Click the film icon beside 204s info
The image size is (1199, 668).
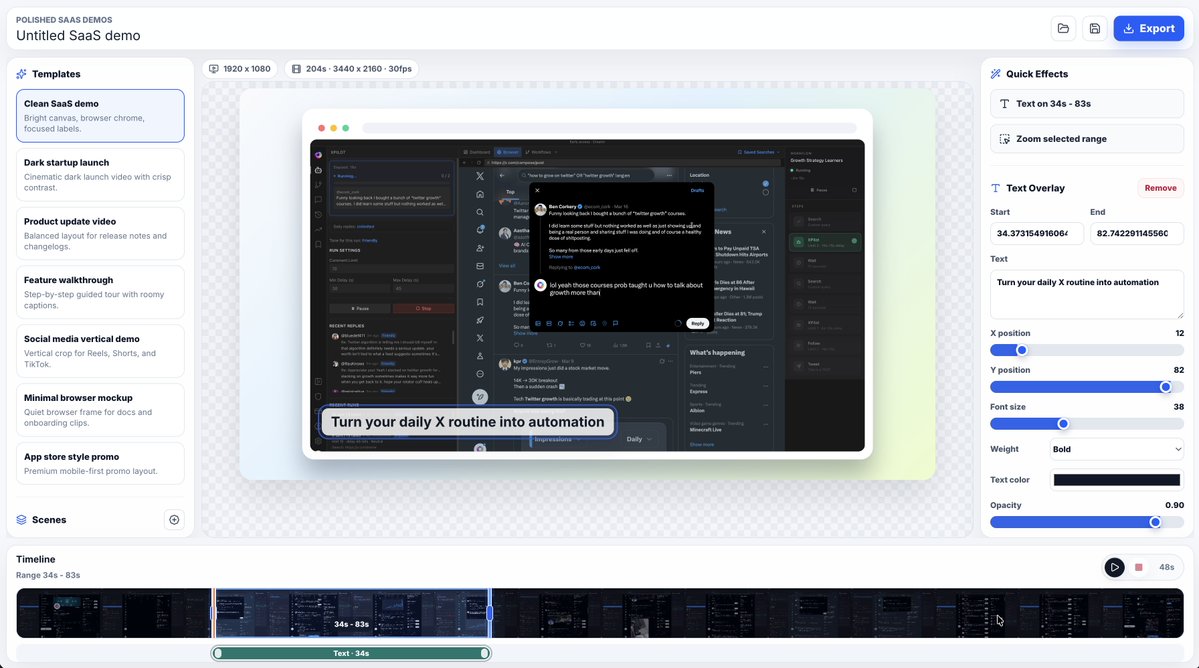(296, 69)
